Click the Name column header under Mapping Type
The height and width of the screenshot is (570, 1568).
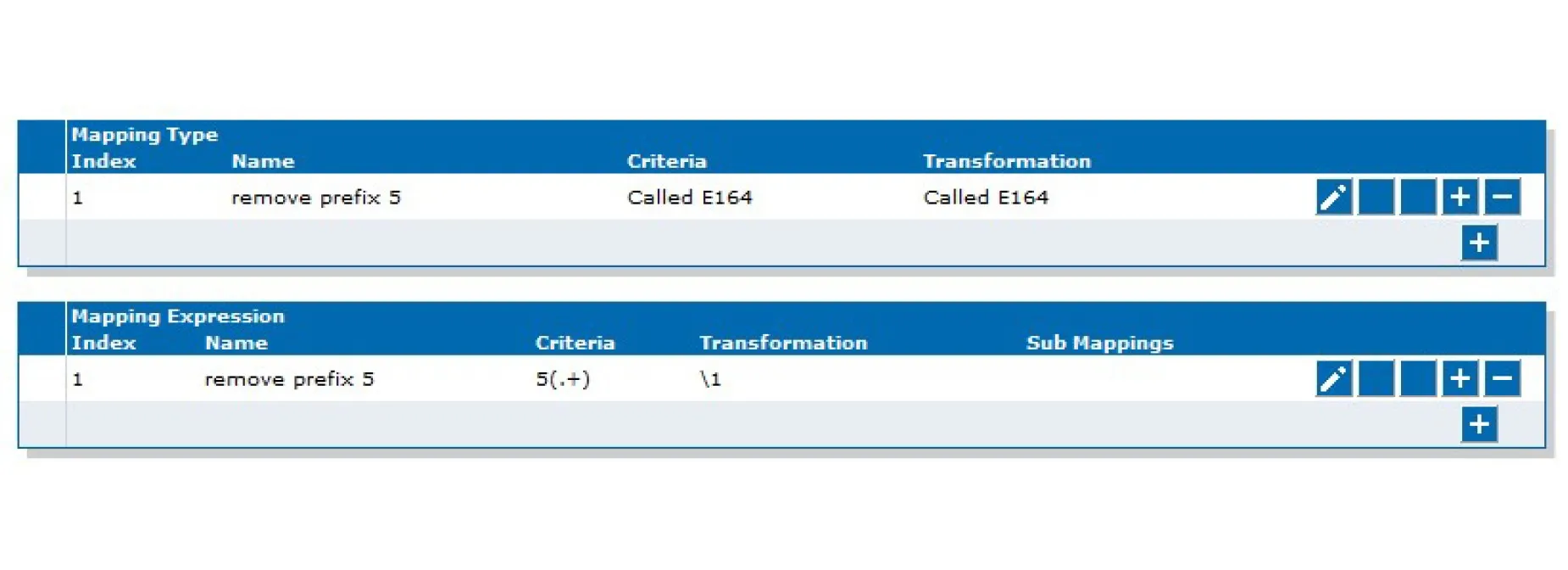pos(263,161)
